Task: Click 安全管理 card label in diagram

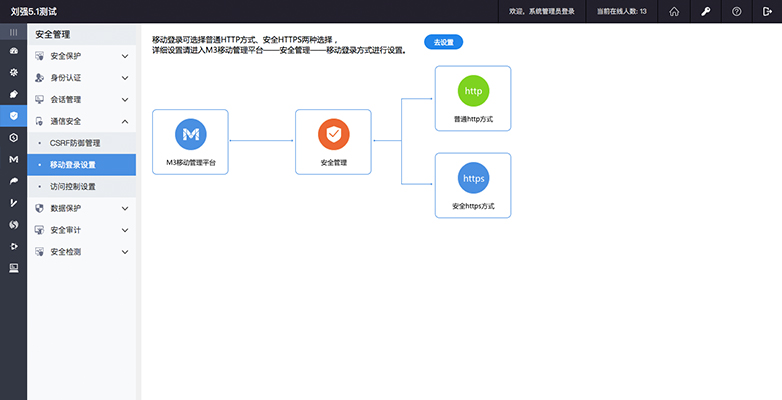Action: pyautogui.click(x=334, y=163)
